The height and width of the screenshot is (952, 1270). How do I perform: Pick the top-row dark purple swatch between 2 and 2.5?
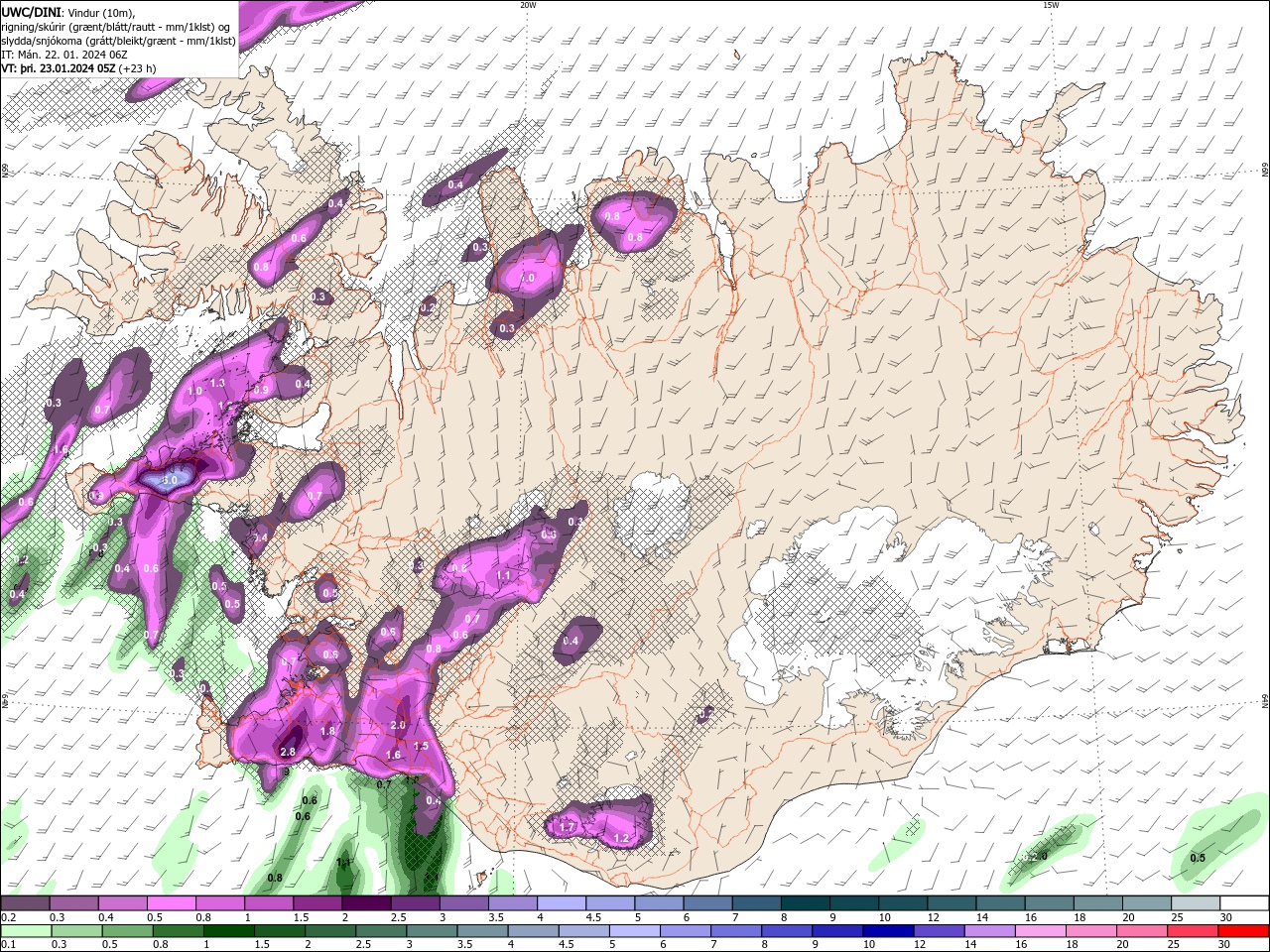click(366, 903)
